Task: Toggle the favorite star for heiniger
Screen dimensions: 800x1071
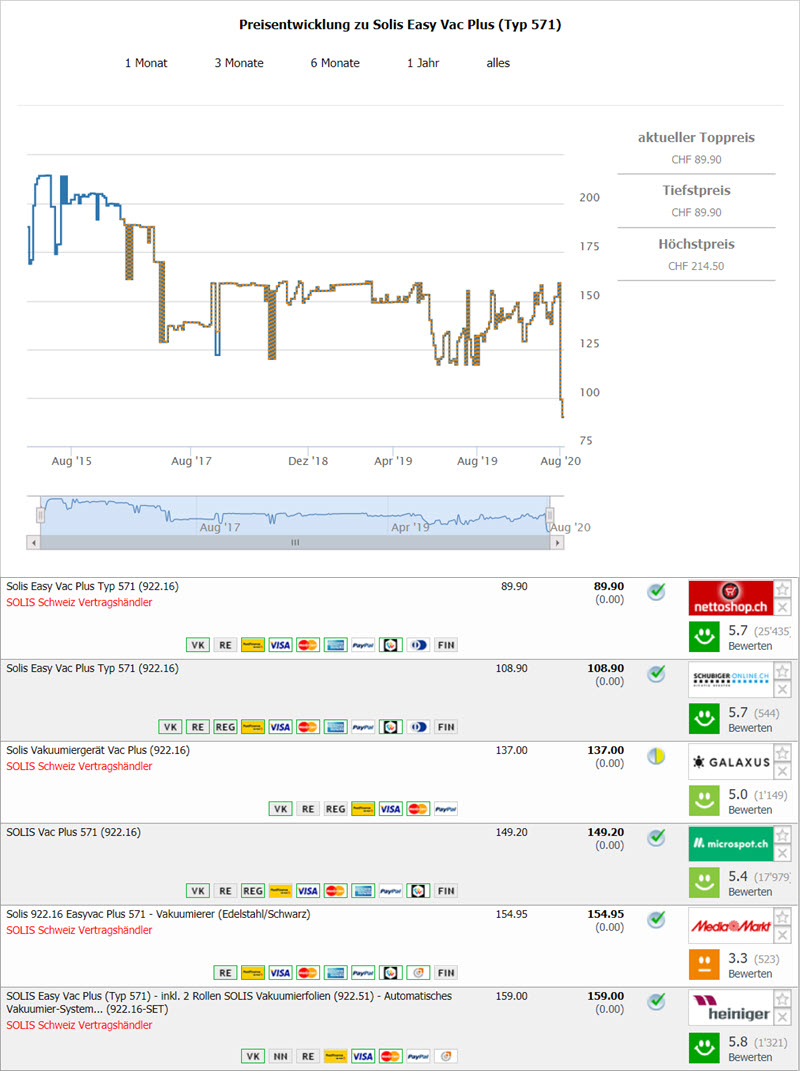Action: (783, 999)
